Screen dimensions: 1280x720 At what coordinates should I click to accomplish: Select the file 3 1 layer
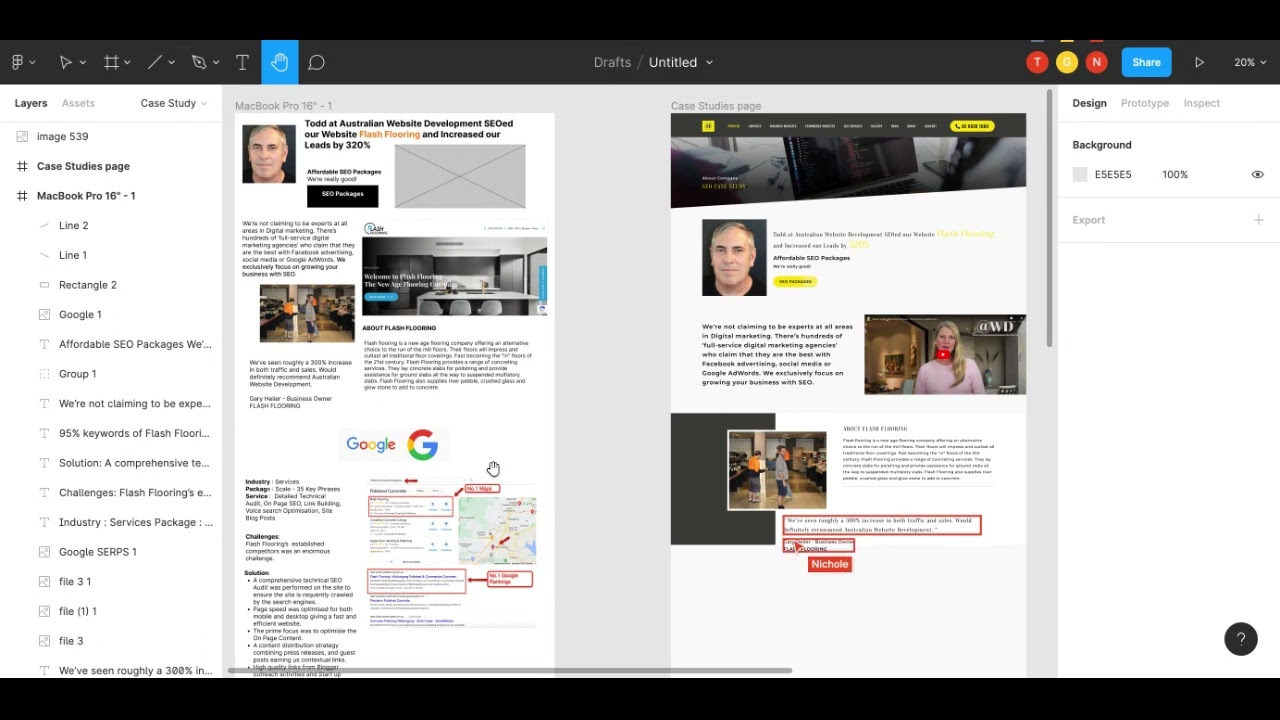pyautogui.click(x=111, y=581)
